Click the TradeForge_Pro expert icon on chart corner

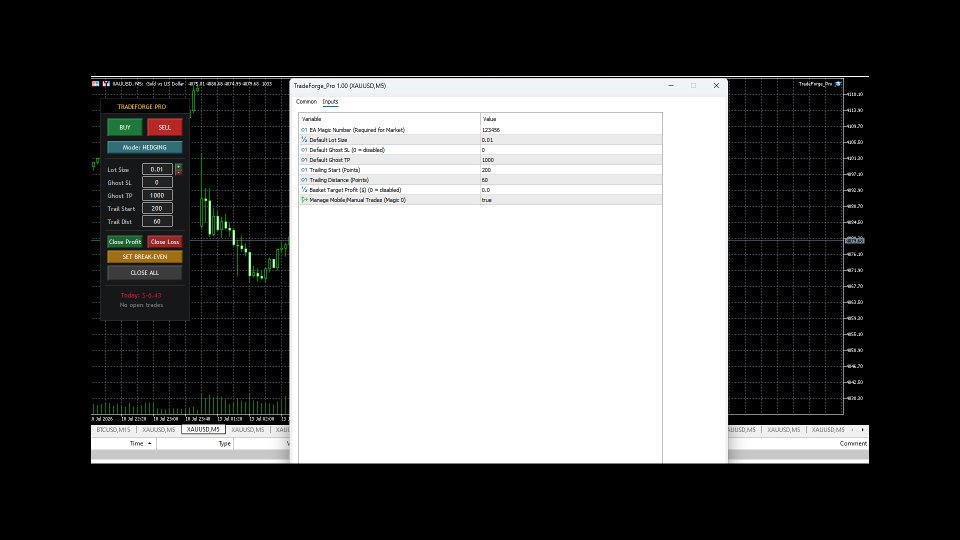click(x=838, y=84)
